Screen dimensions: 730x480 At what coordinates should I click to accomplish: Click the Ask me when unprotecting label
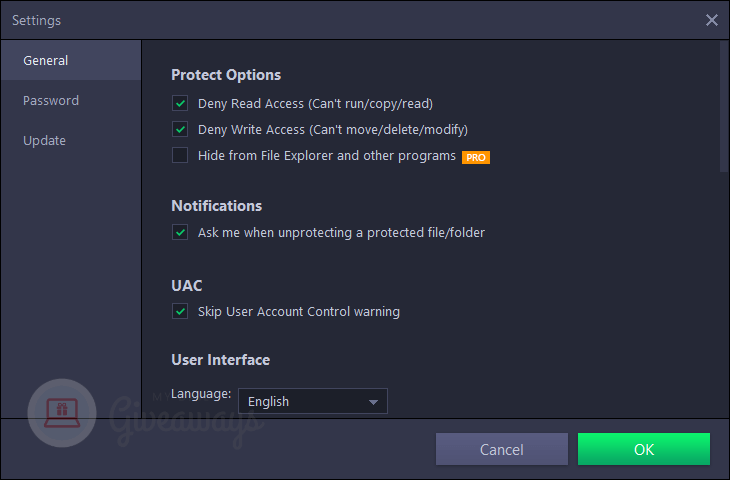tap(341, 232)
